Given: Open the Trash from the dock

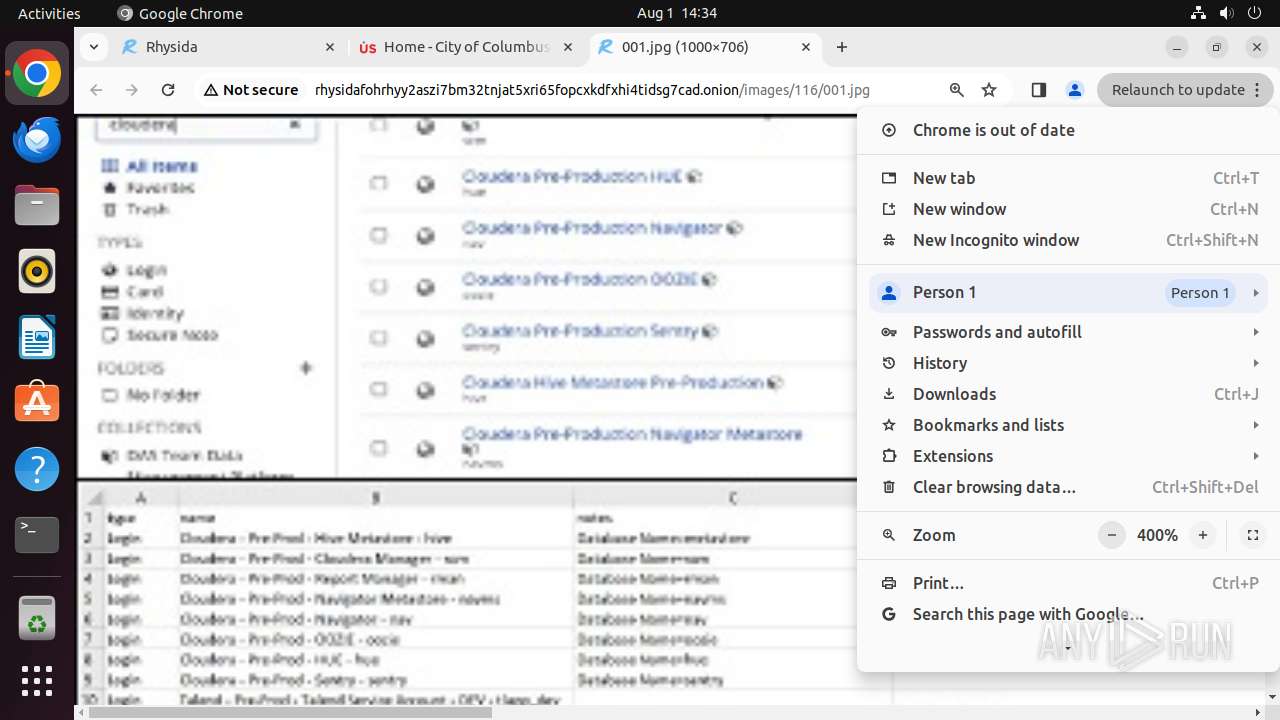Looking at the screenshot, I should pyautogui.click(x=37, y=617).
